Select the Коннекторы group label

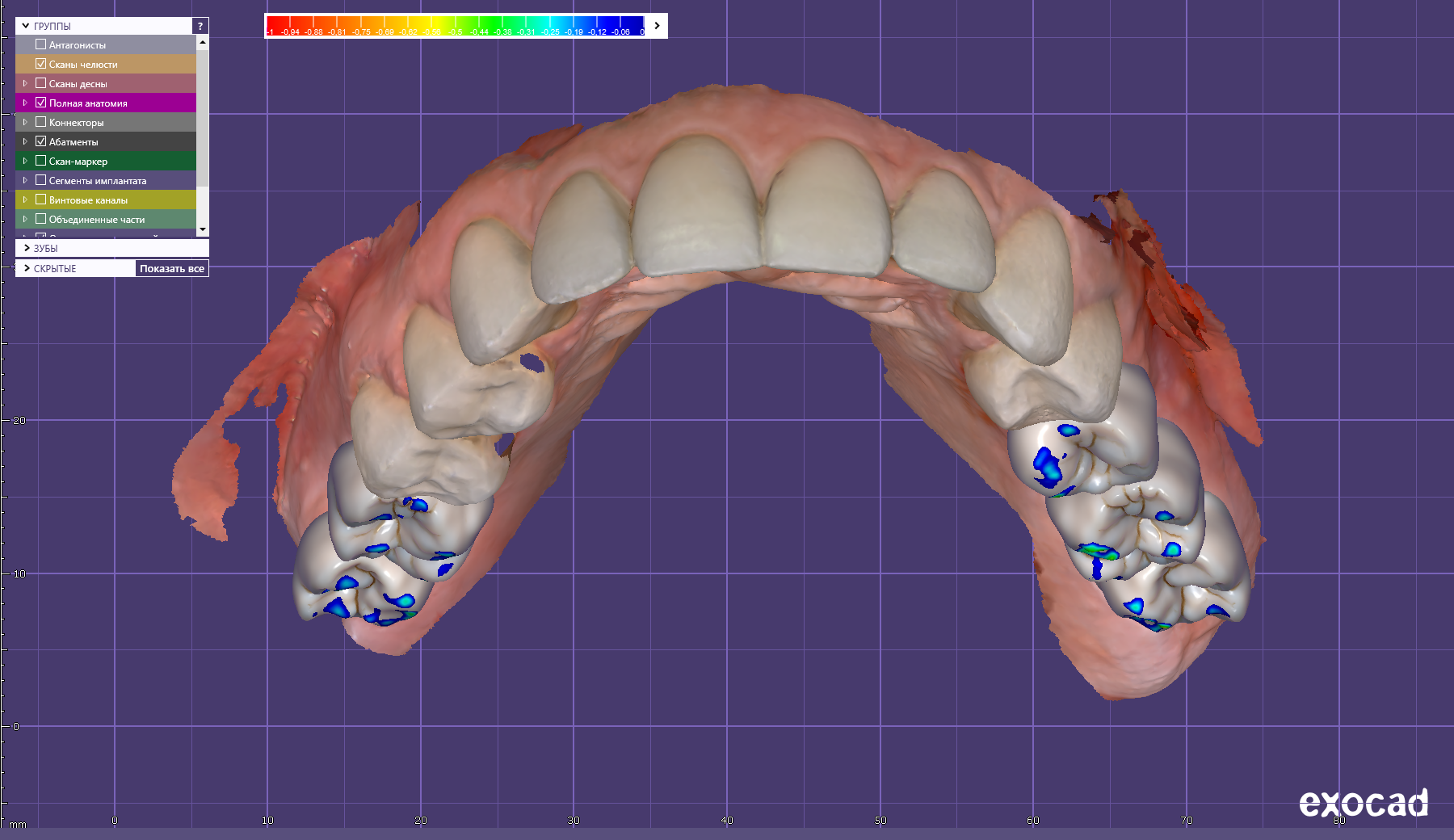77,123
